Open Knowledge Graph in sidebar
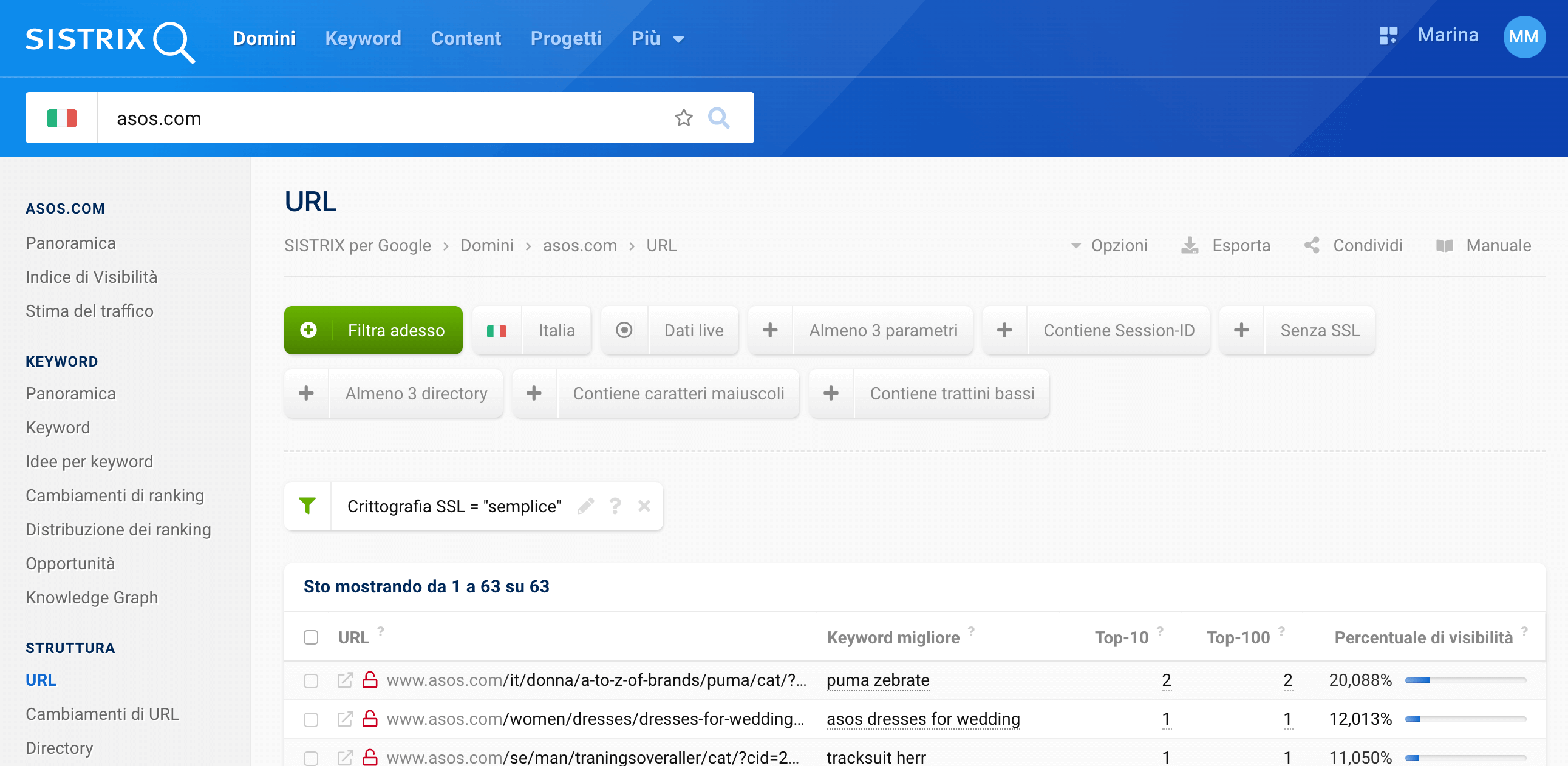Viewport: 1568px width, 766px height. point(91,597)
